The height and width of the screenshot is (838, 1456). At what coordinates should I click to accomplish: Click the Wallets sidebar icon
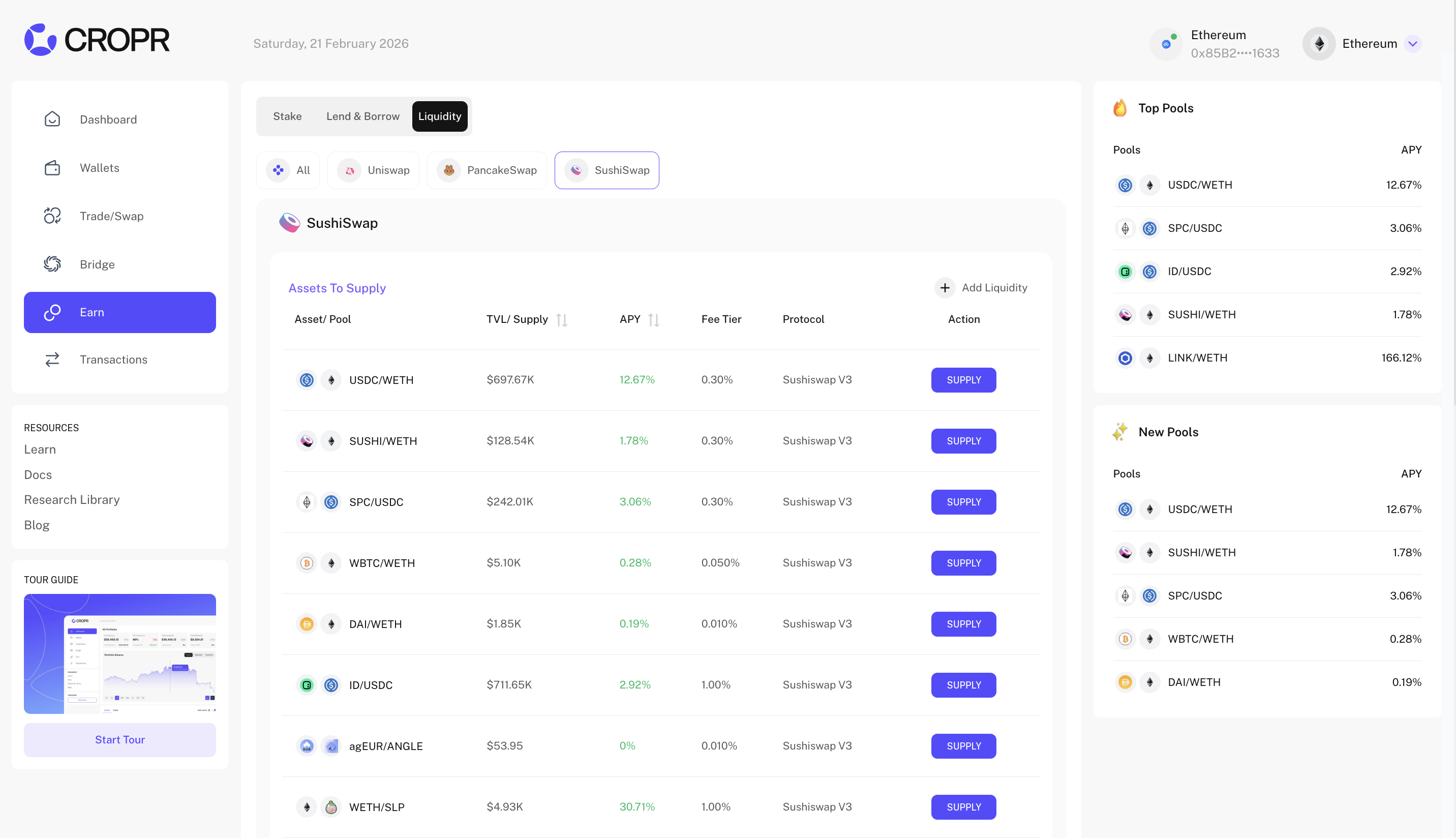tap(52, 167)
